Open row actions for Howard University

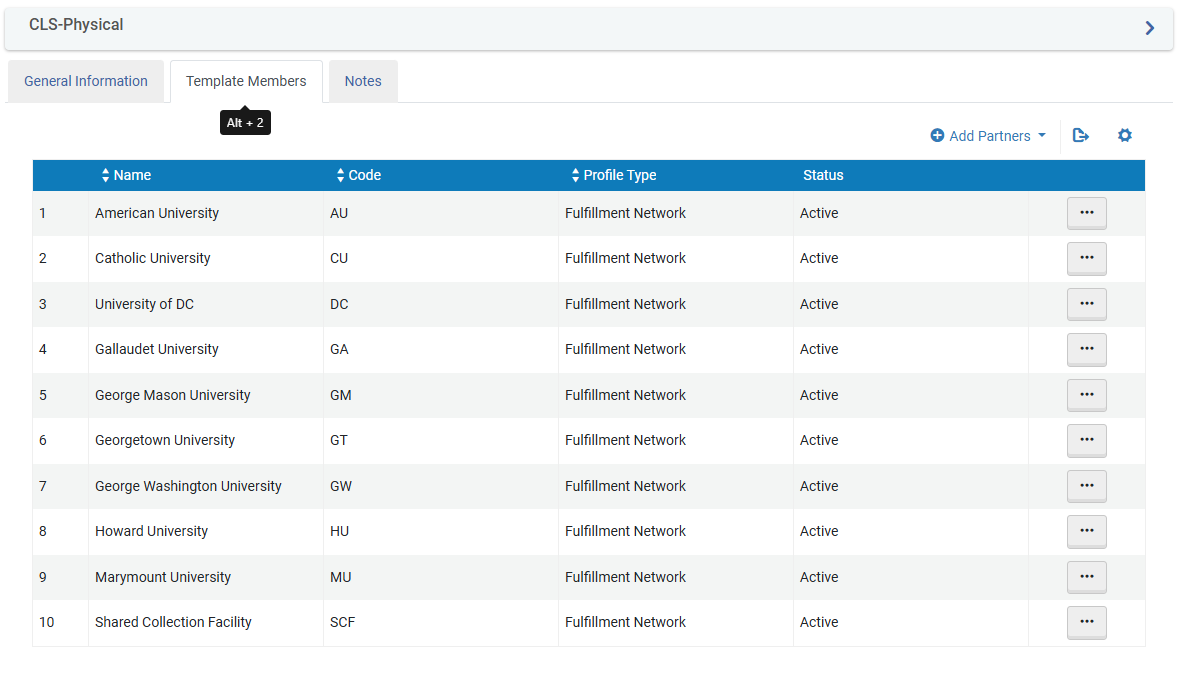[x=1086, y=531]
